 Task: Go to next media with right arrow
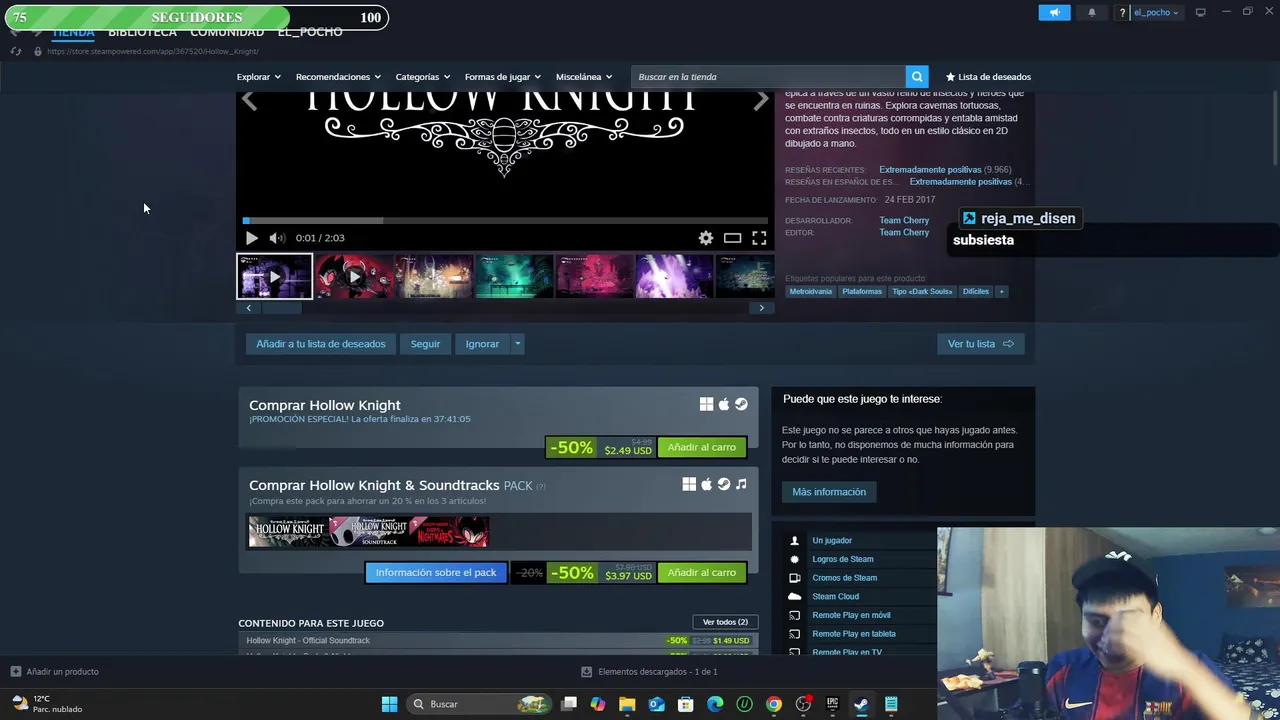(761, 100)
